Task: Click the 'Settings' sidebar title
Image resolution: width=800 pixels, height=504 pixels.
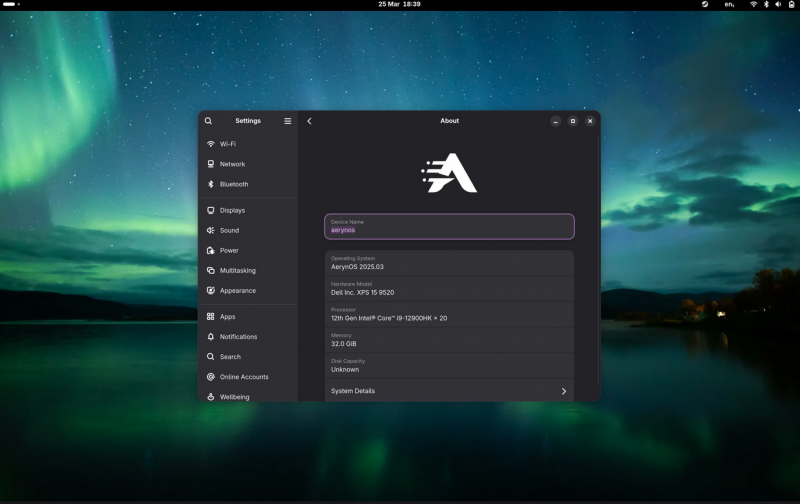Action: [248, 121]
